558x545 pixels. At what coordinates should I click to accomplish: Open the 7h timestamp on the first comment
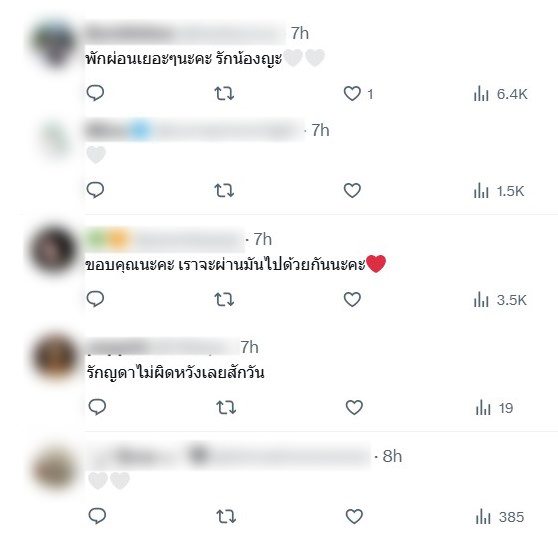[300, 33]
